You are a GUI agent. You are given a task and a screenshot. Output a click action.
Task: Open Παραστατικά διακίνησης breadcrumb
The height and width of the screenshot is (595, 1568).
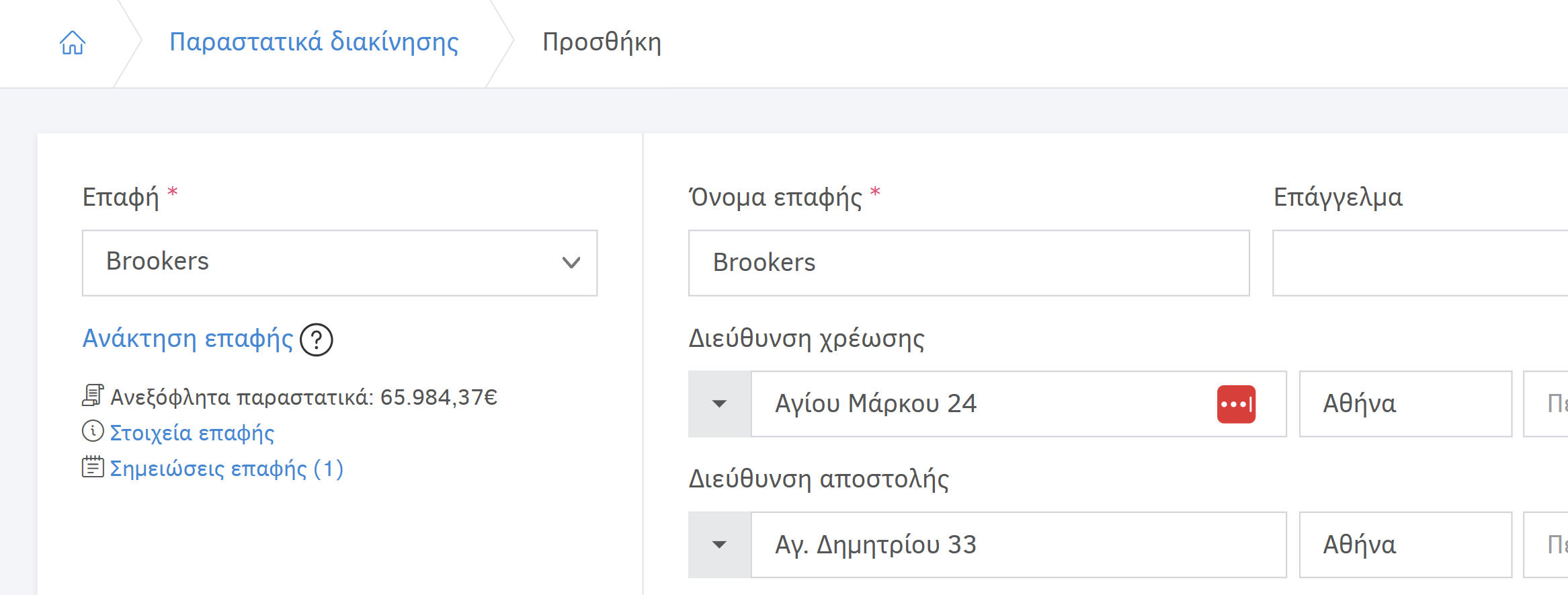pos(314,42)
